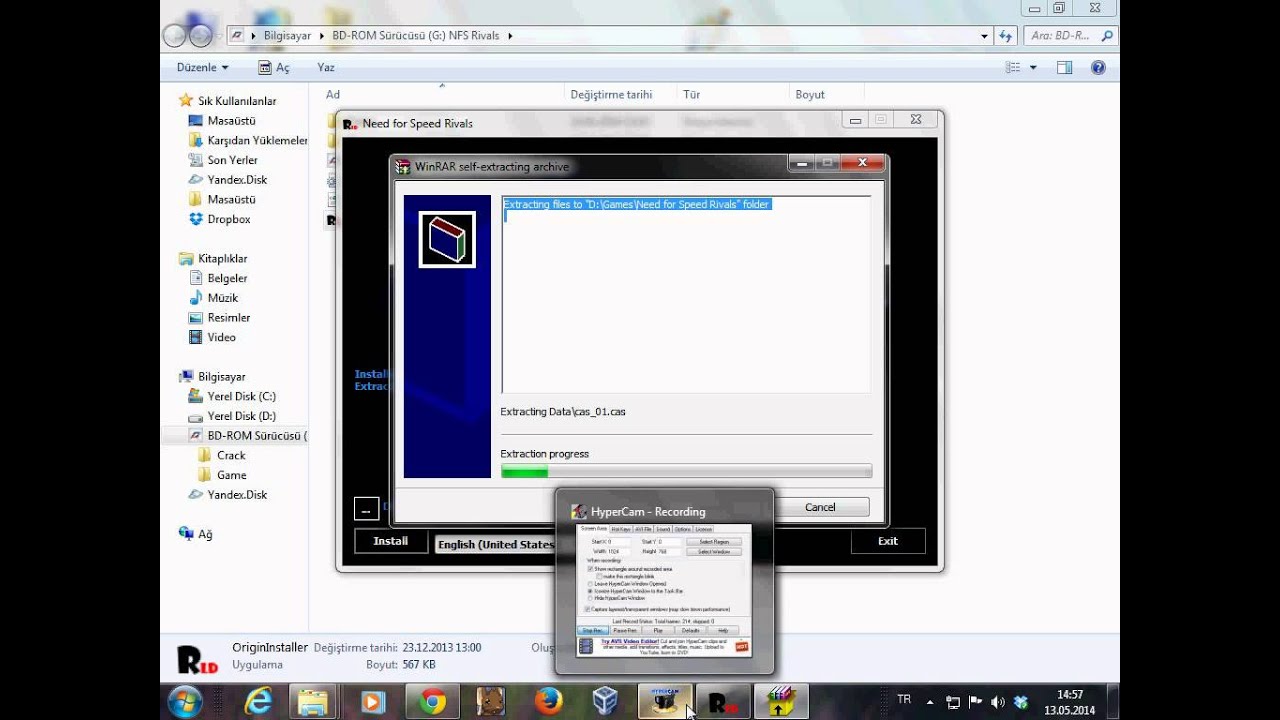Select Kitaplıklar in navigation pane

(222, 258)
